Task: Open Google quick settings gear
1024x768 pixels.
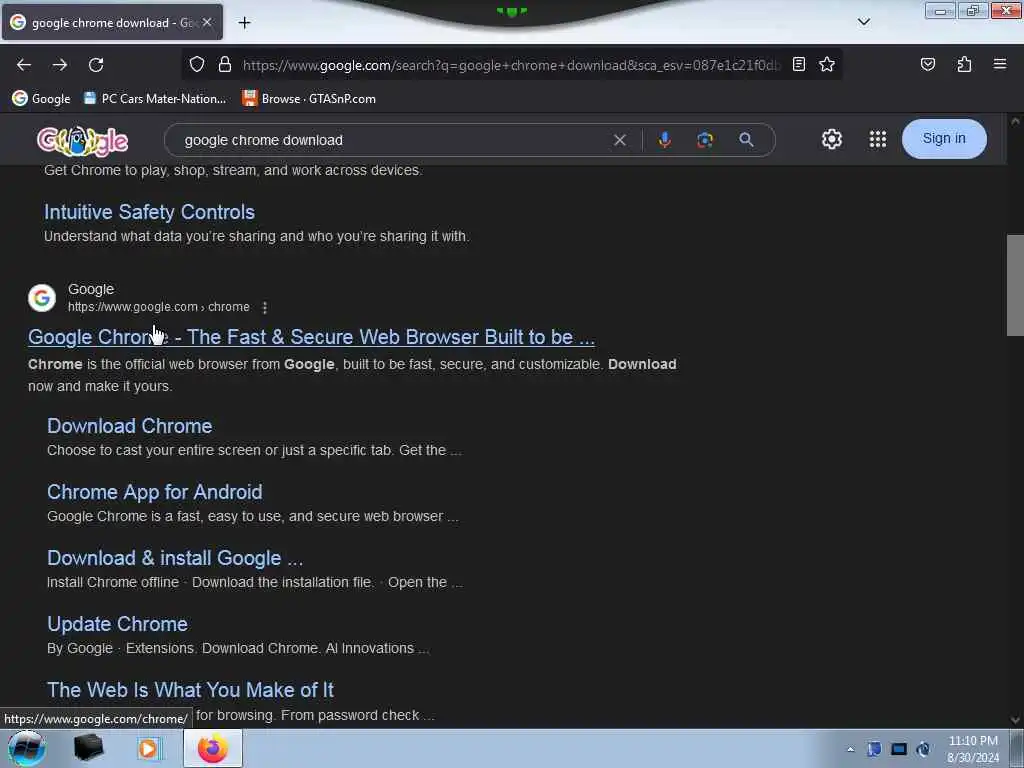Action: pos(831,139)
